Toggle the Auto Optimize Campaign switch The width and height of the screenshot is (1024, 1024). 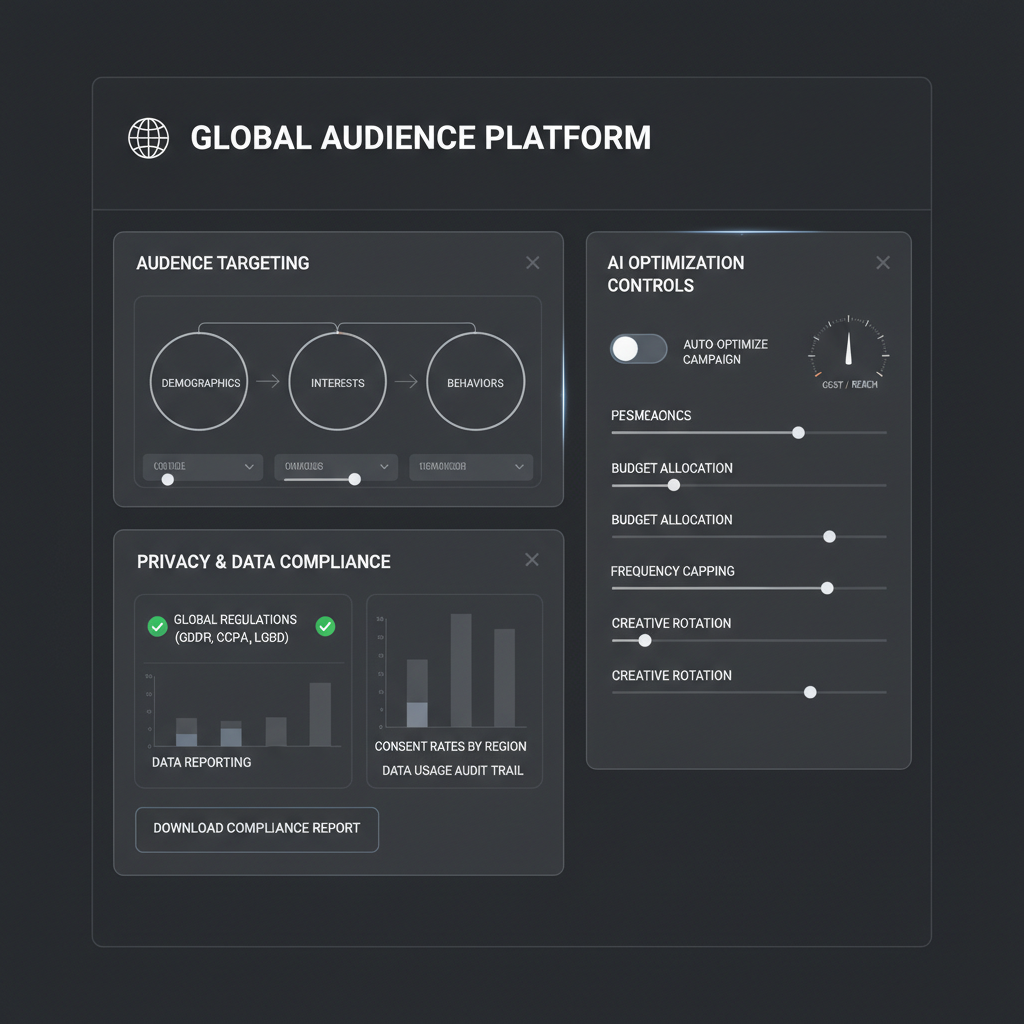click(638, 349)
